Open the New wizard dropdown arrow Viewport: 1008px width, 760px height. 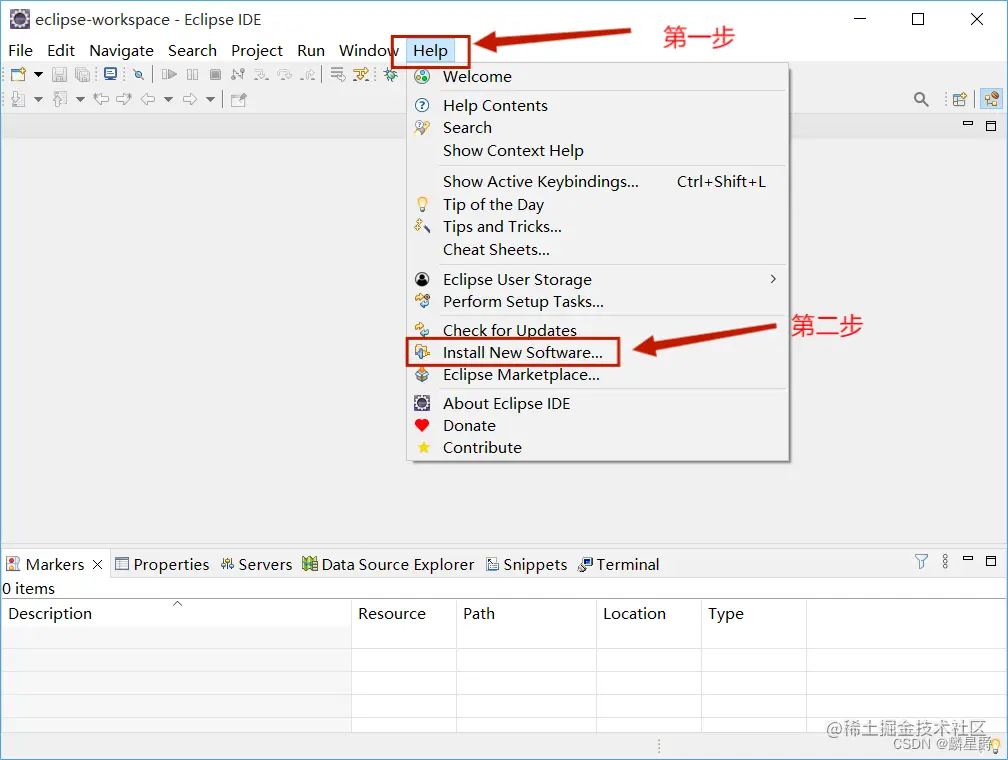[39, 75]
